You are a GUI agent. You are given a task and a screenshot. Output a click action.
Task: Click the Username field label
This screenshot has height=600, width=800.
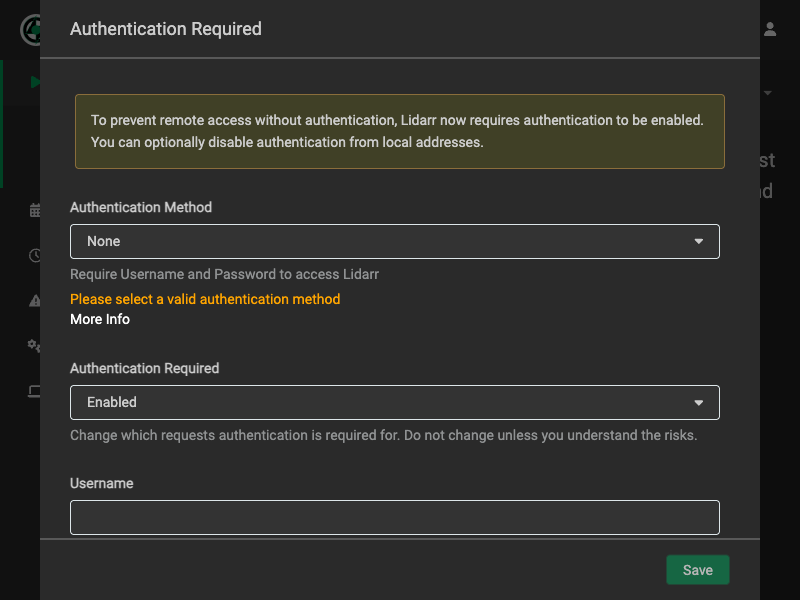pos(101,483)
